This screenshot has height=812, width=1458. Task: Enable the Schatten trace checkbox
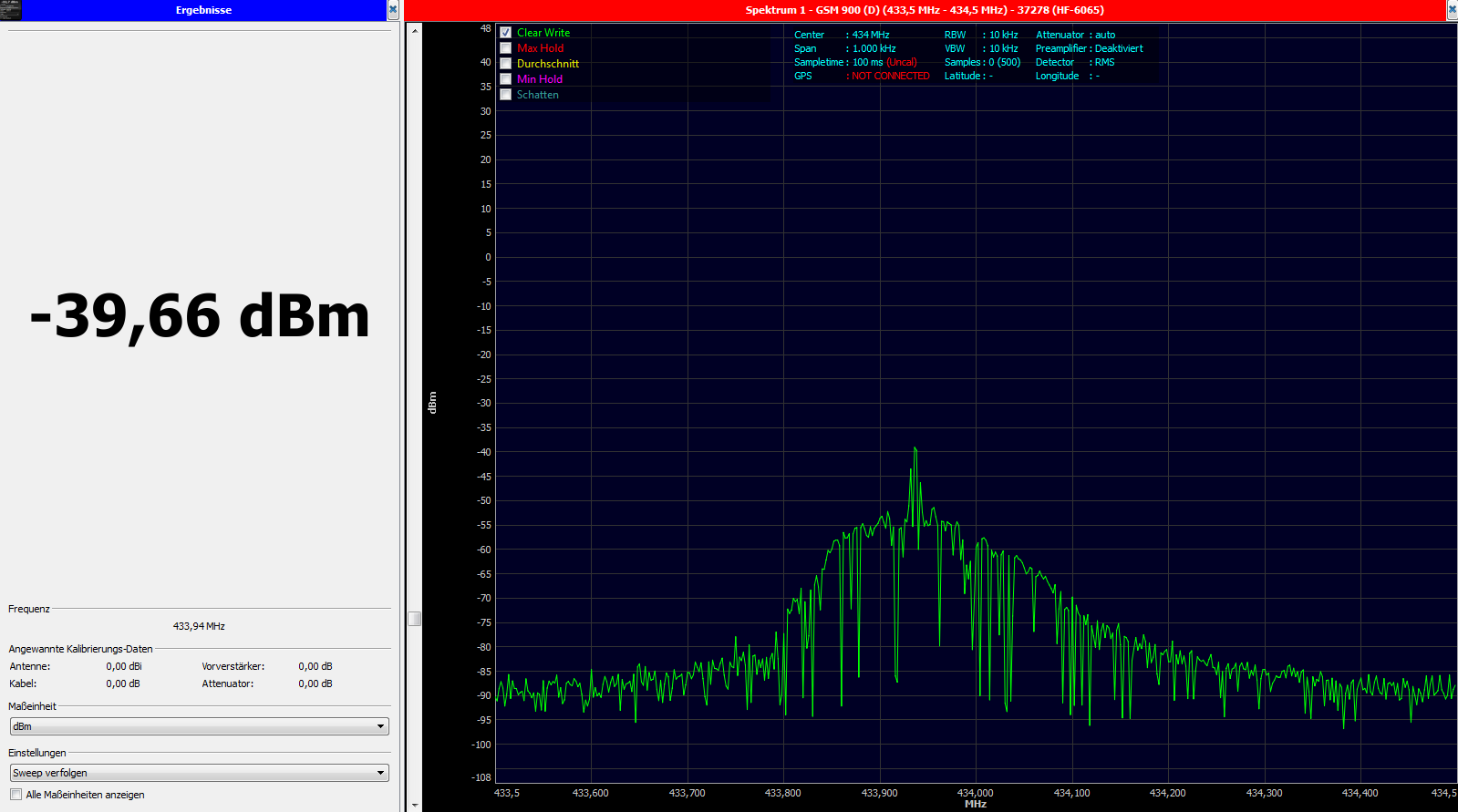click(505, 95)
